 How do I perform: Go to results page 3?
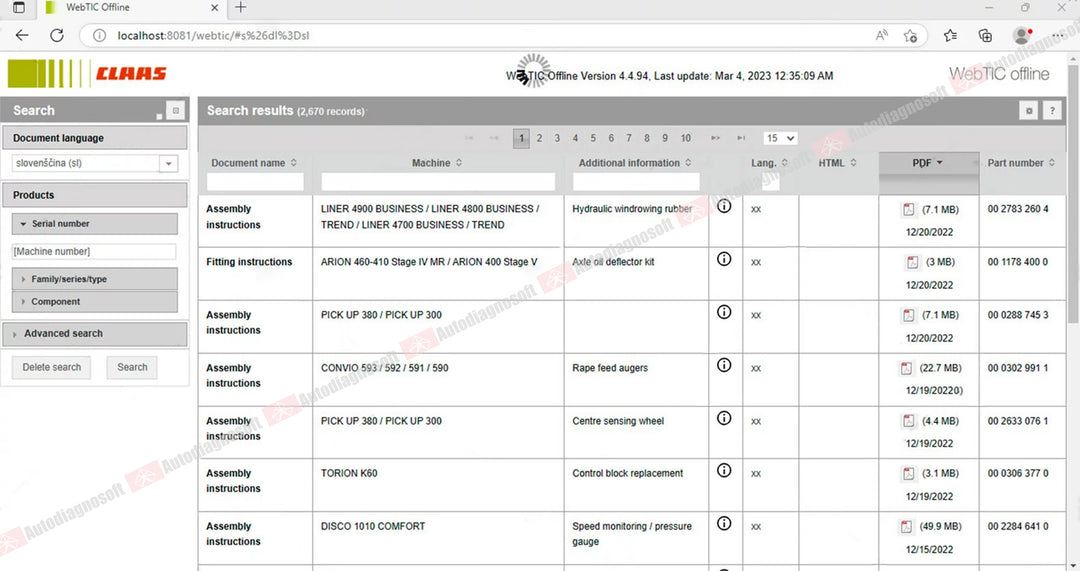557,138
